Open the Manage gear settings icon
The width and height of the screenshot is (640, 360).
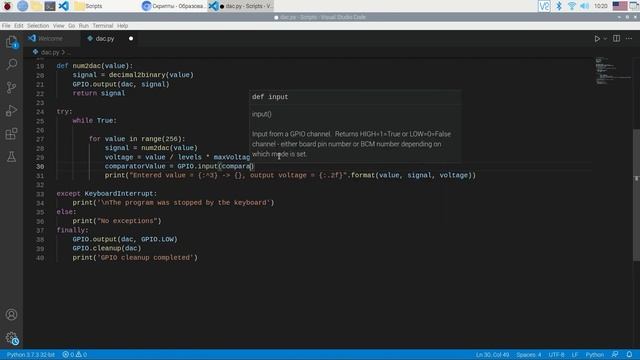click(x=11, y=338)
